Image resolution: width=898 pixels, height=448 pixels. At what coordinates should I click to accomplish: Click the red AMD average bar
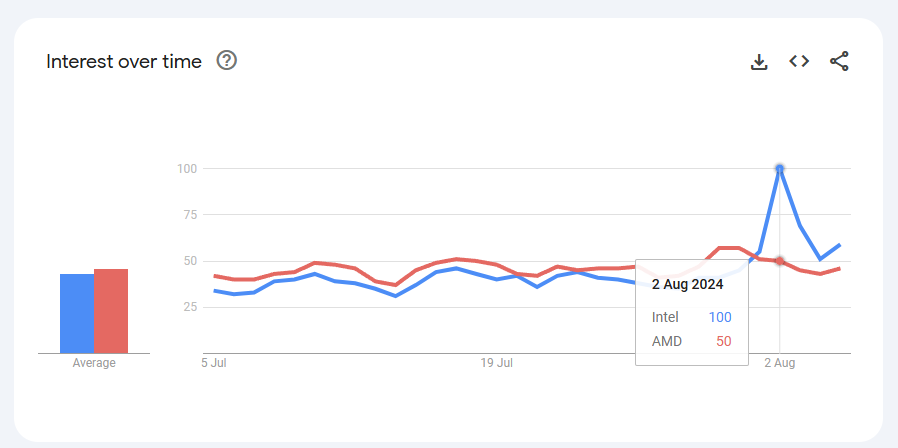111,311
